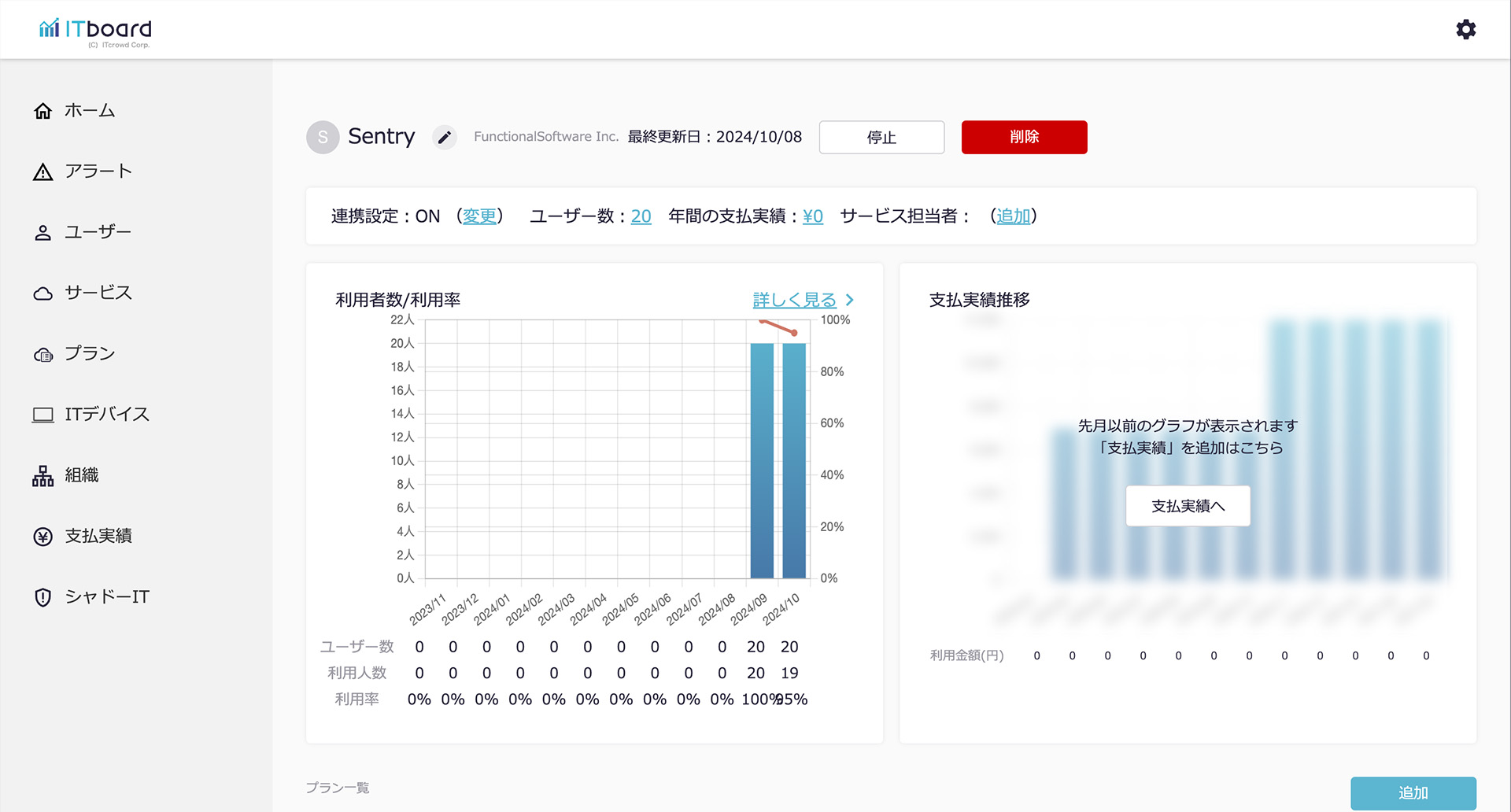Viewport: 1511px width, 812px height.
Task: Click the organization hierarchy icon
Action: click(43, 476)
